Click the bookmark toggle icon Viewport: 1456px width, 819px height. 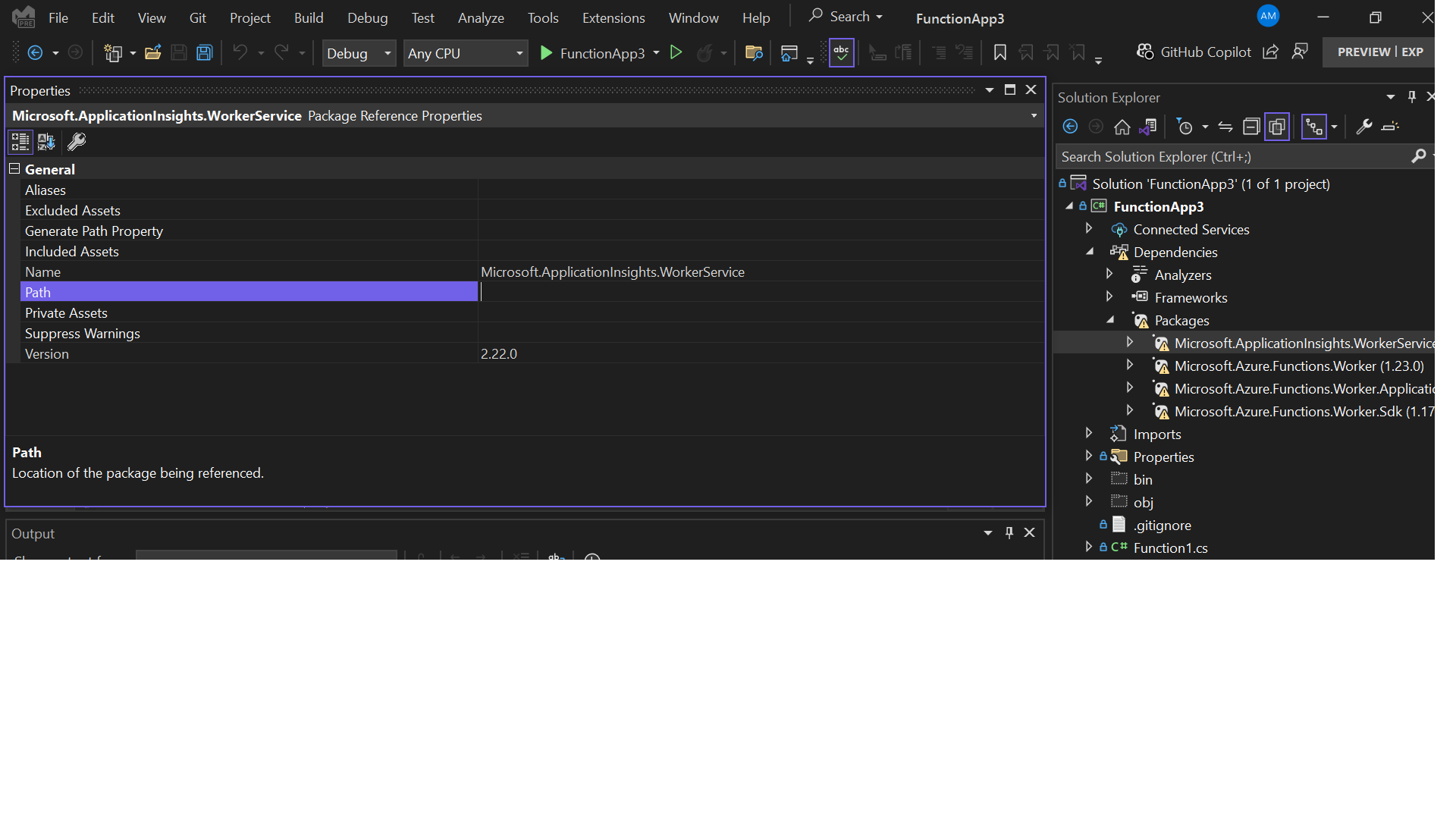coord(1000,52)
